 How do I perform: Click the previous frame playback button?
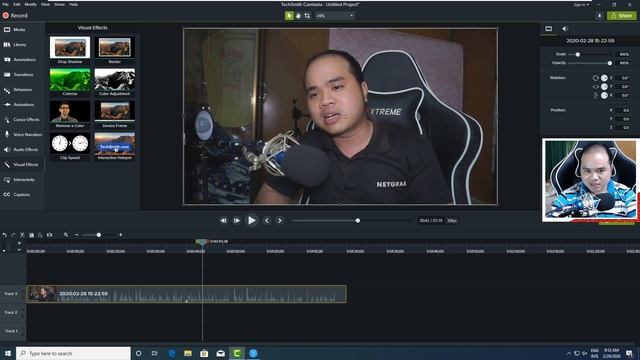pos(223,220)
